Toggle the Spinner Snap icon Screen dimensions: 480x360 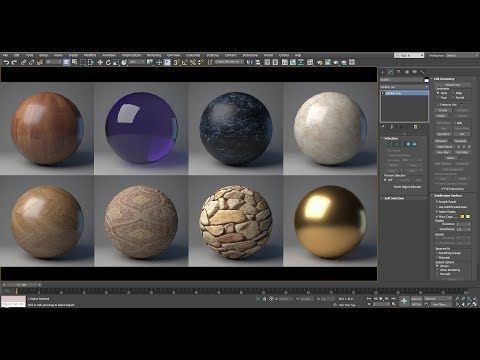tap(201, 62)
